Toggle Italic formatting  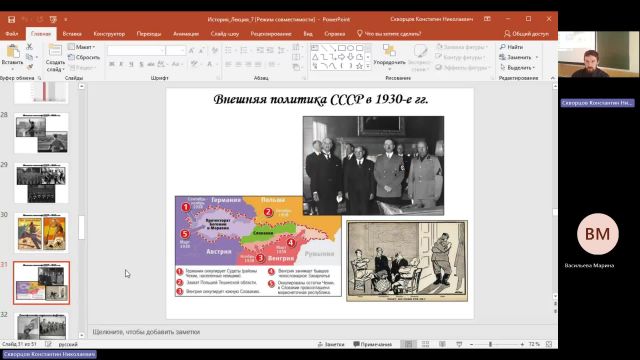[121, 64]
